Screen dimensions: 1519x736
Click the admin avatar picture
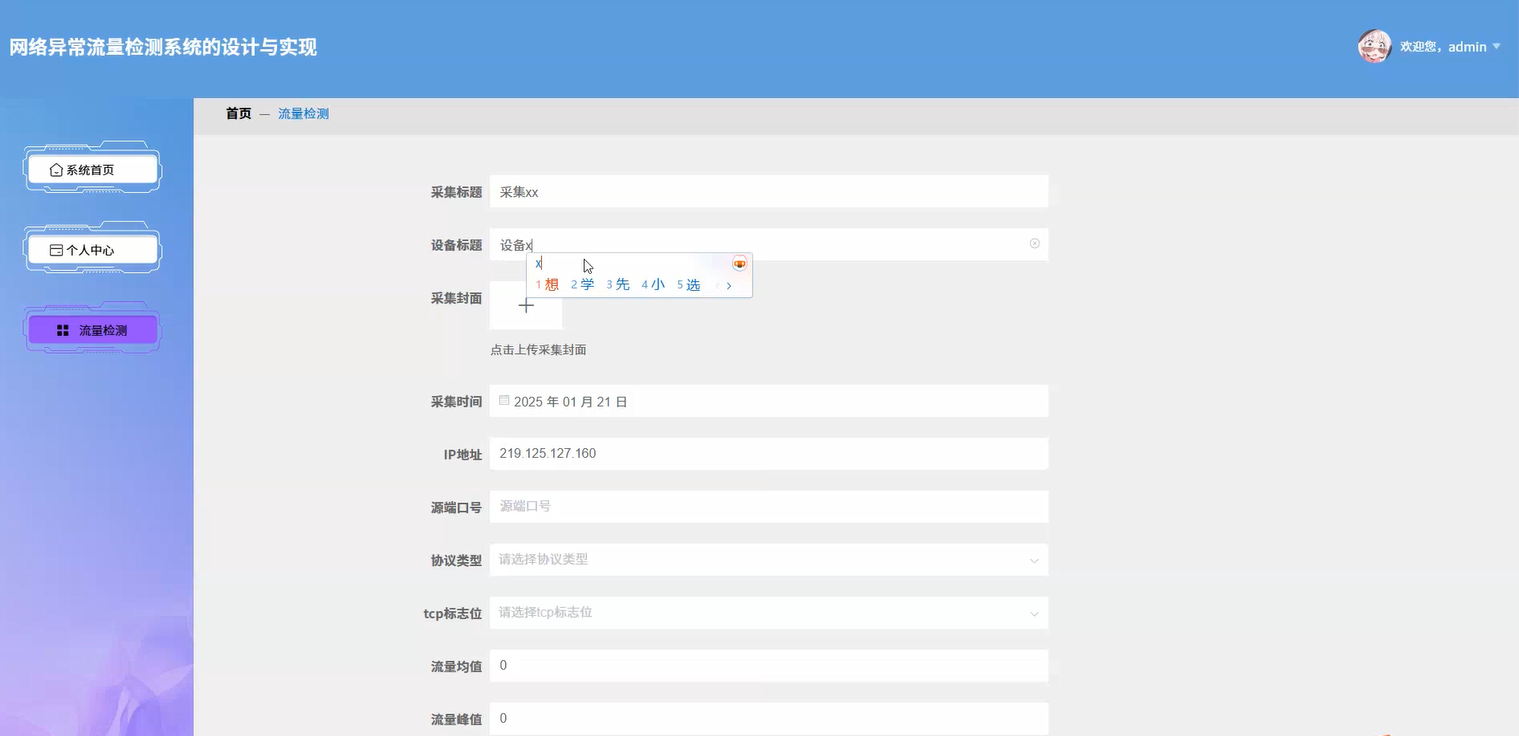1374,46
